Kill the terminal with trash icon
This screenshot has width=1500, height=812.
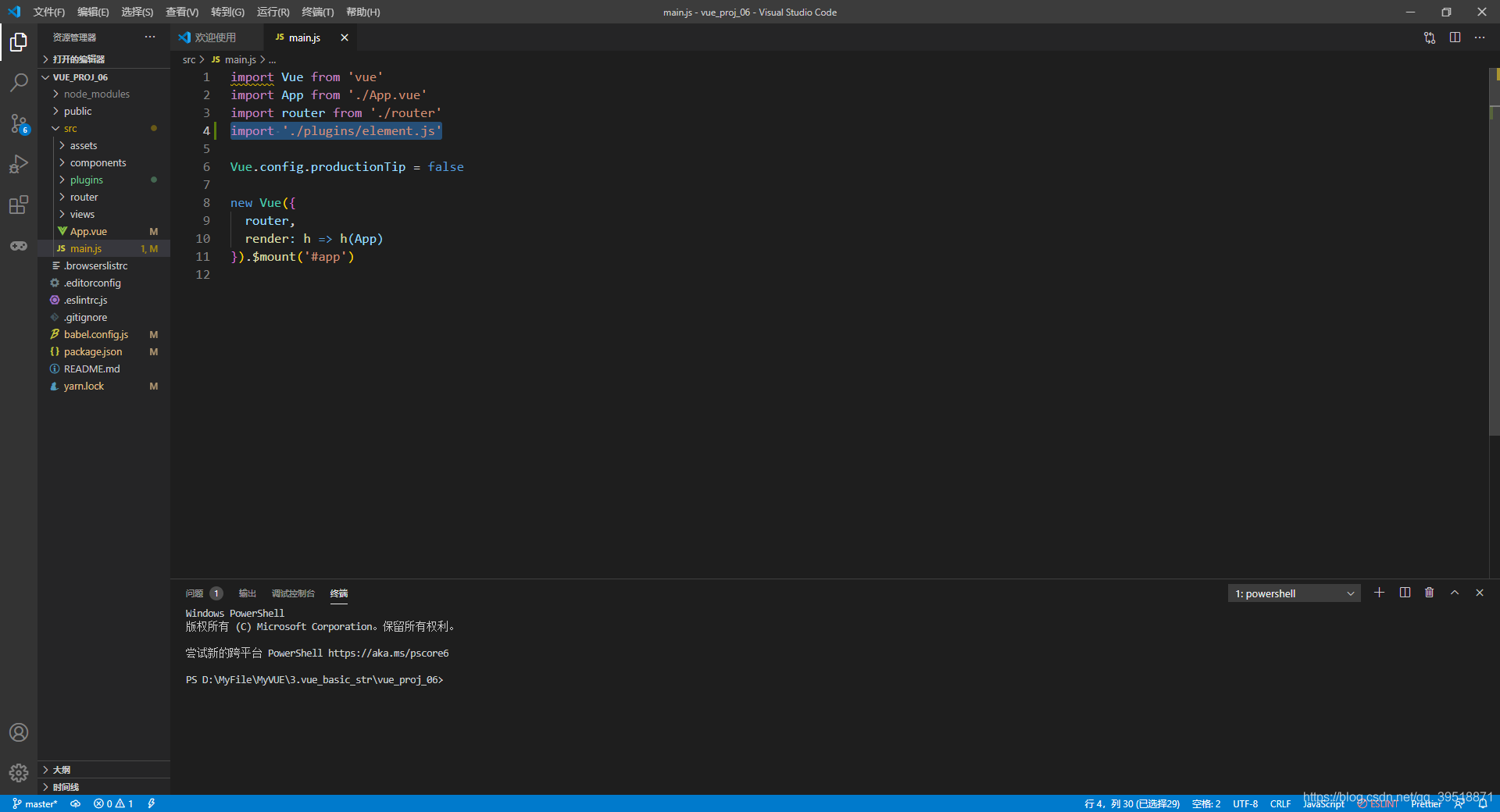point(1430,593)
